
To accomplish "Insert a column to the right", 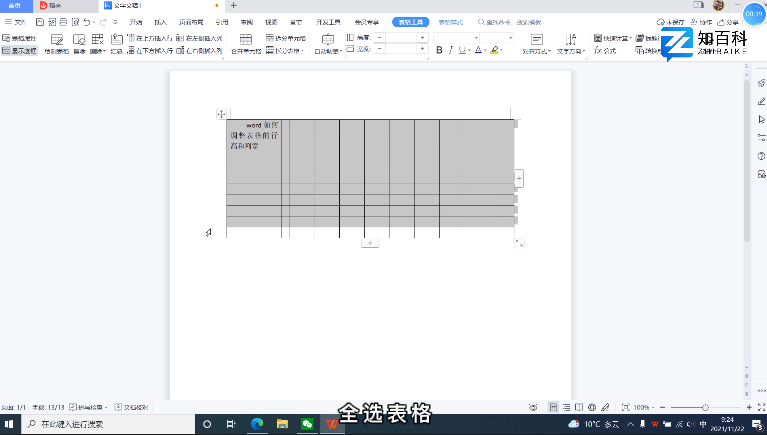I will coord(199,50).
